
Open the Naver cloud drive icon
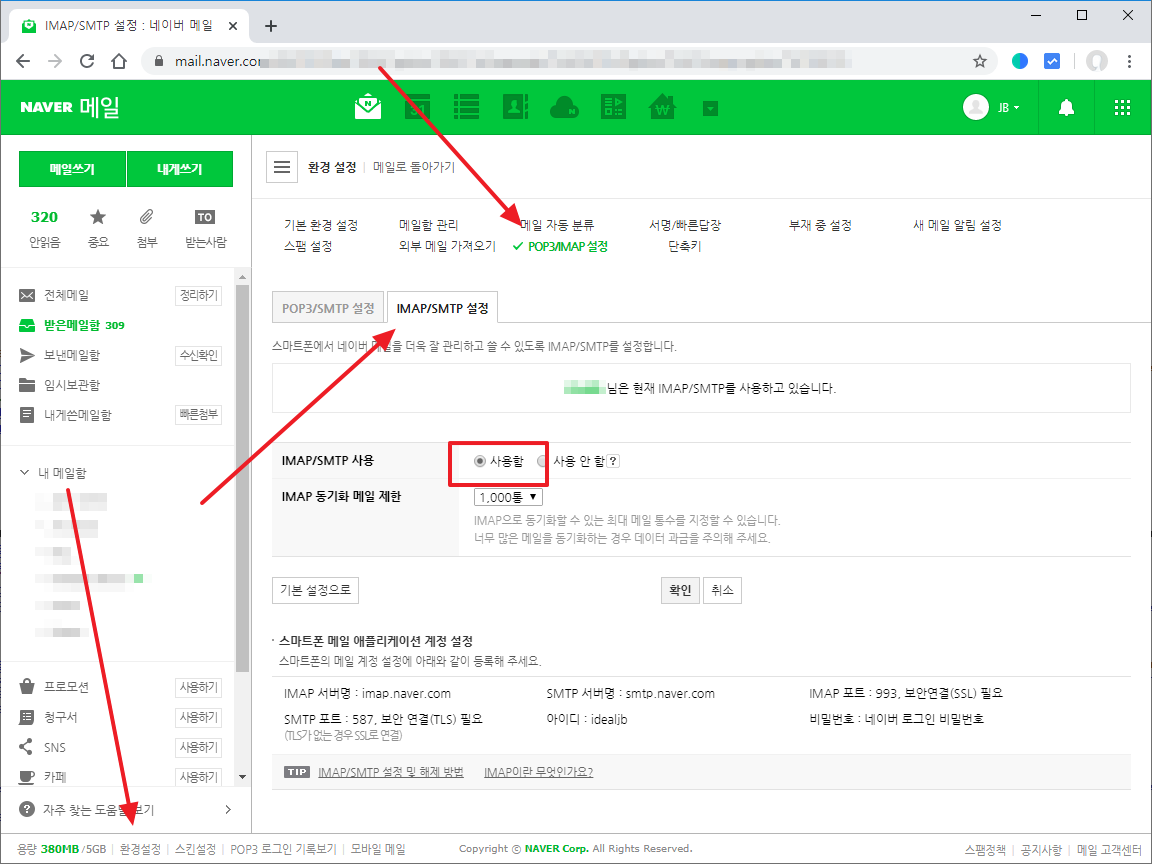click(564, 108)
